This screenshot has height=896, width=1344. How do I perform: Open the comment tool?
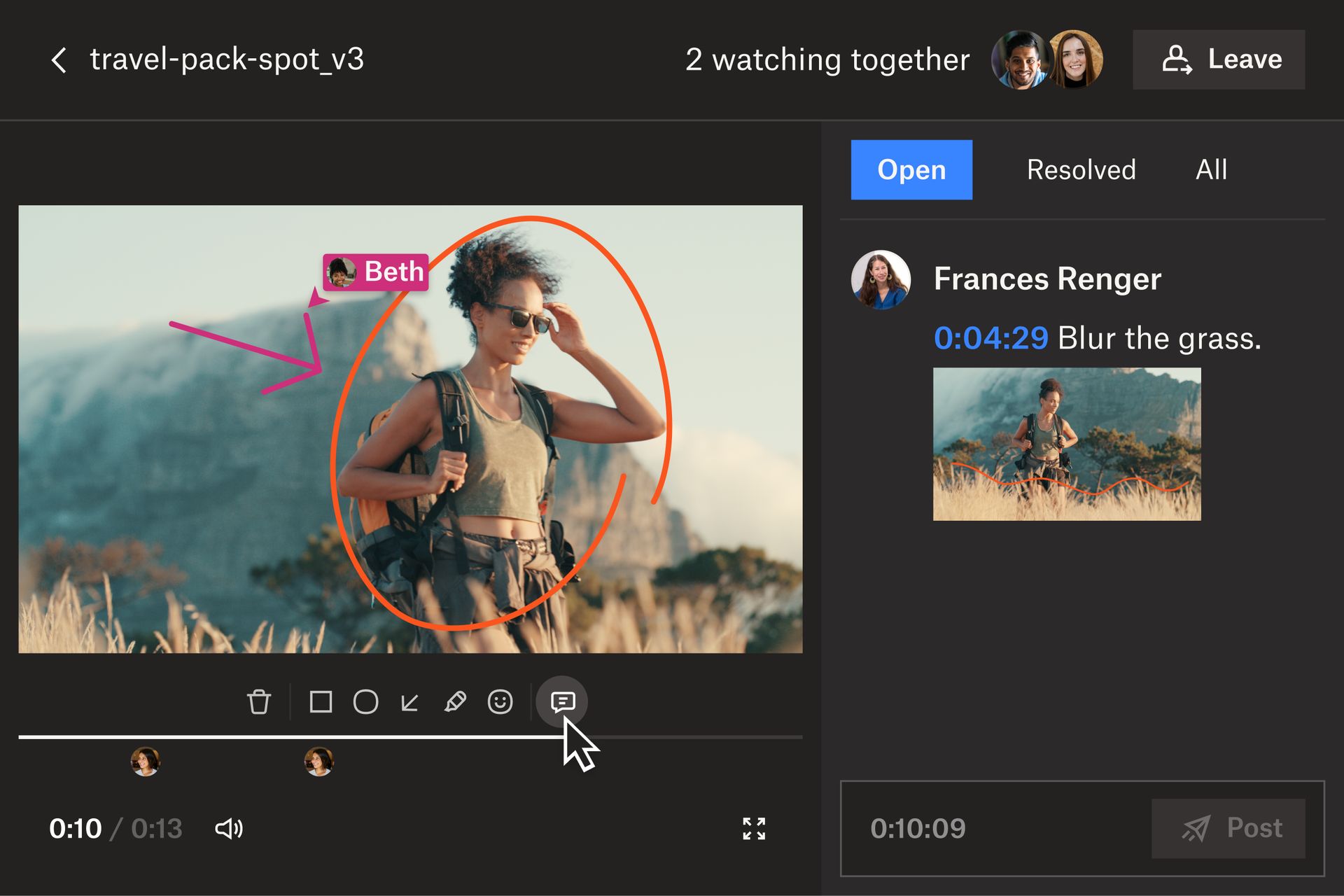coord(563,702)
